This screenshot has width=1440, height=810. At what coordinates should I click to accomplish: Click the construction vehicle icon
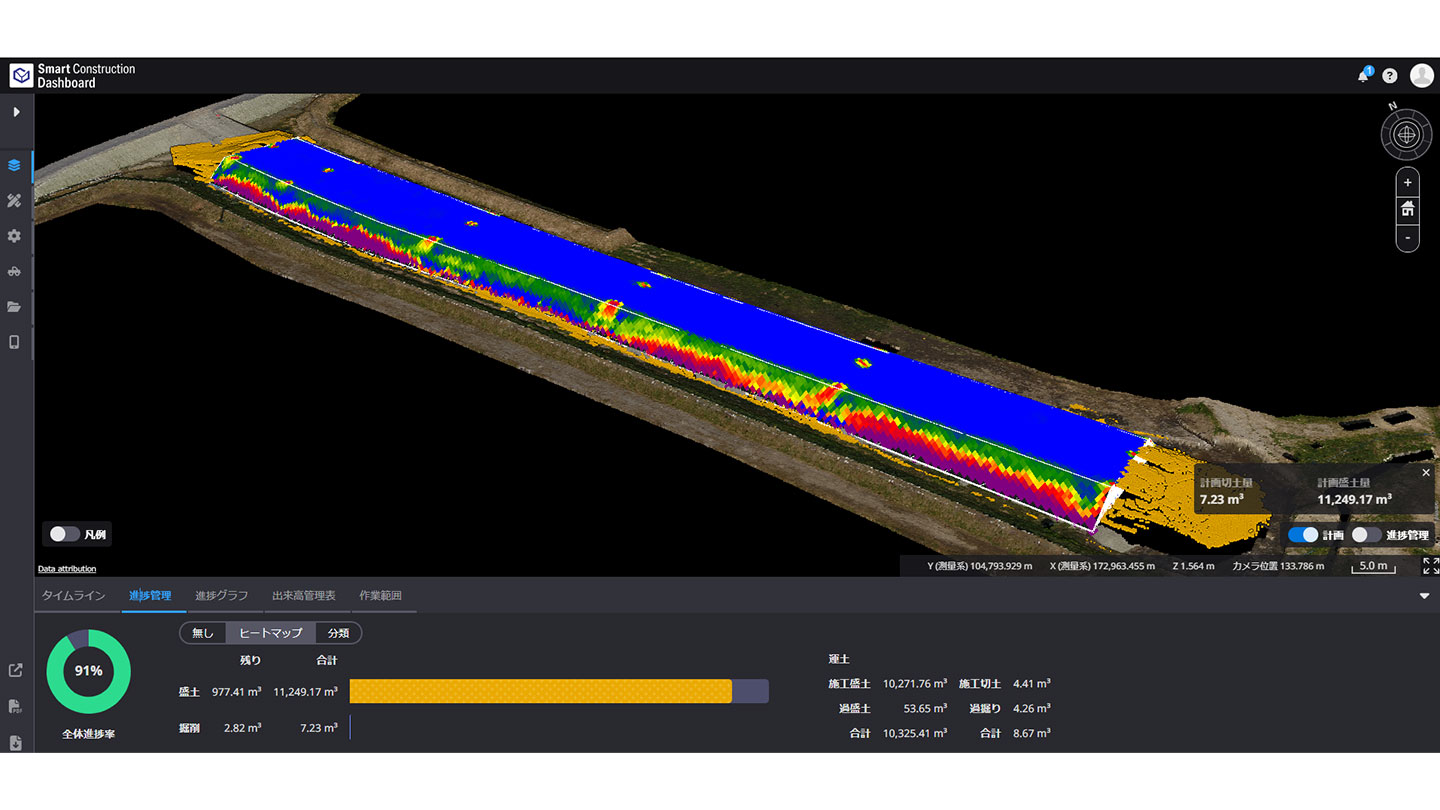(x=14, y=272)
